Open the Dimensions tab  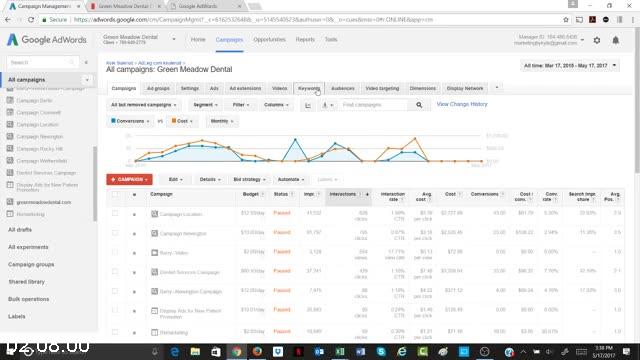pos(423,88)
